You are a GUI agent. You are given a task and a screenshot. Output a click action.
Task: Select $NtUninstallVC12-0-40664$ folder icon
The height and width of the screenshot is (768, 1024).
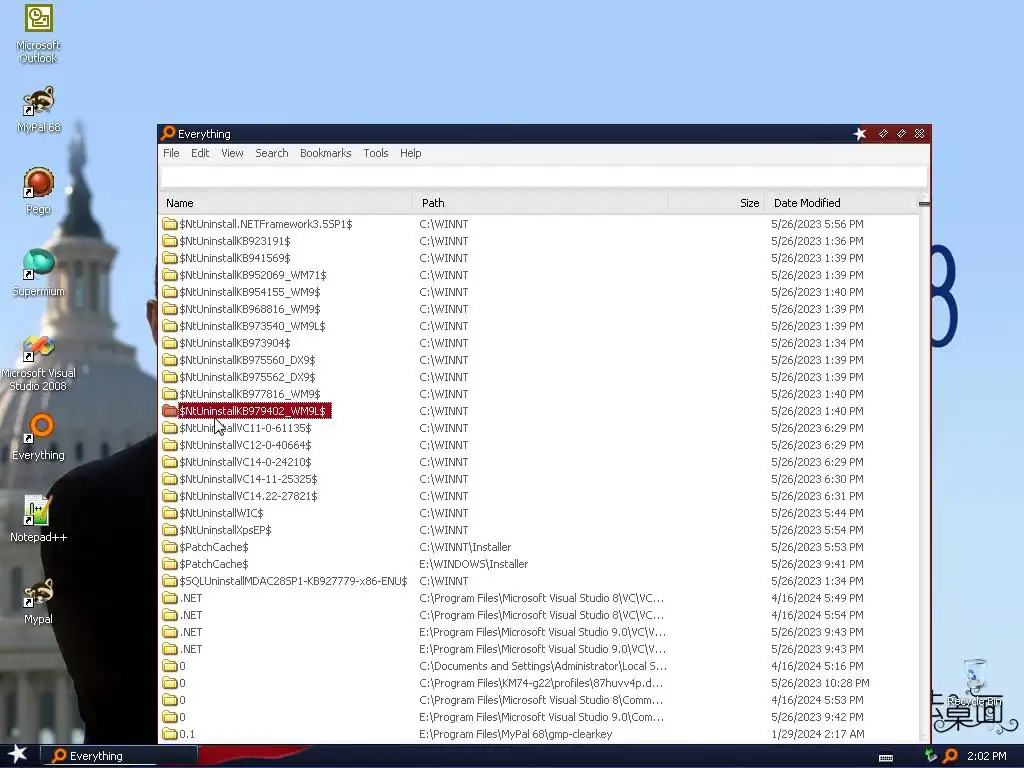tap(170, 445)
